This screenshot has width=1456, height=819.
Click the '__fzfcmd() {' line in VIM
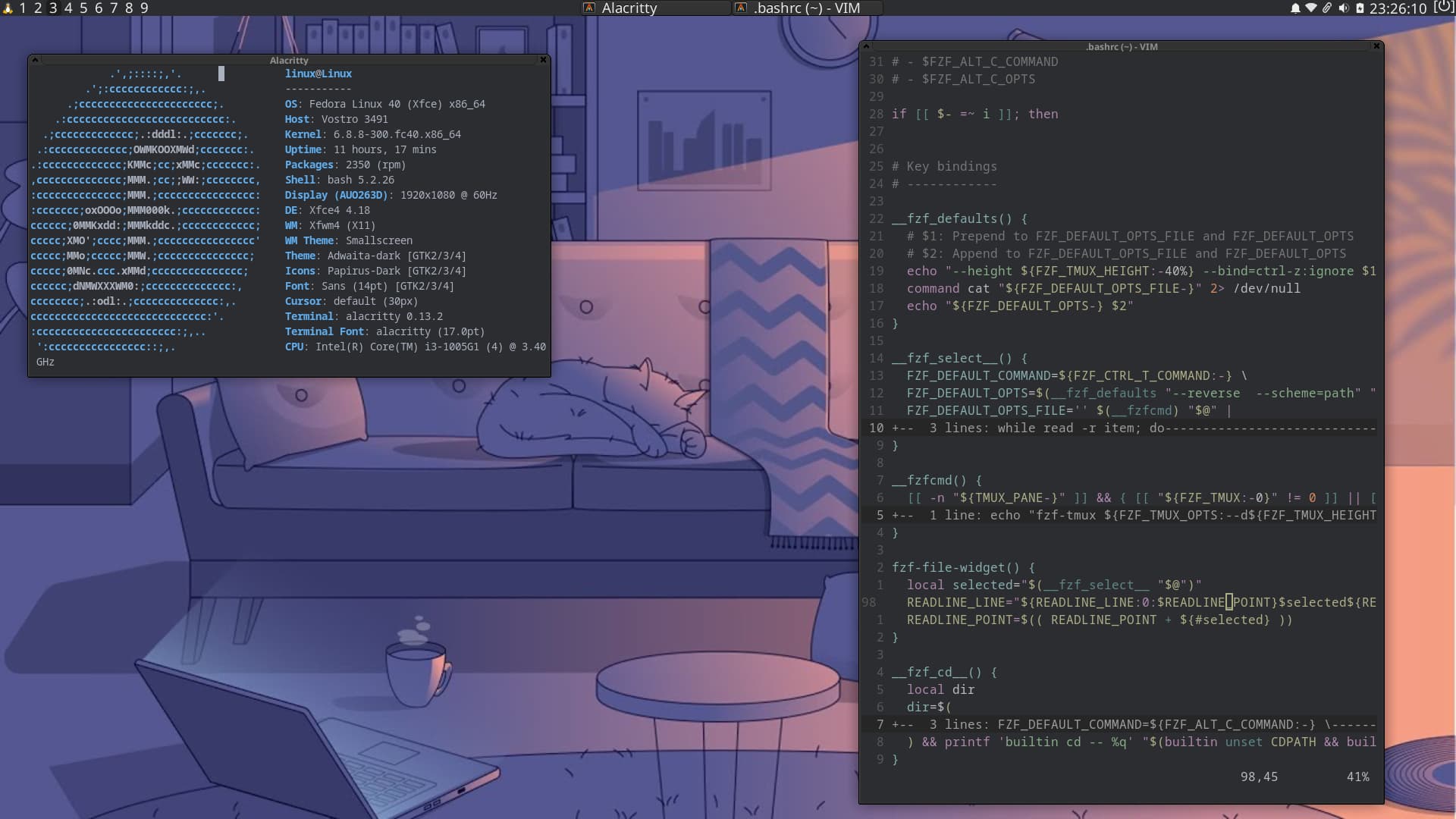pos(937,480)
